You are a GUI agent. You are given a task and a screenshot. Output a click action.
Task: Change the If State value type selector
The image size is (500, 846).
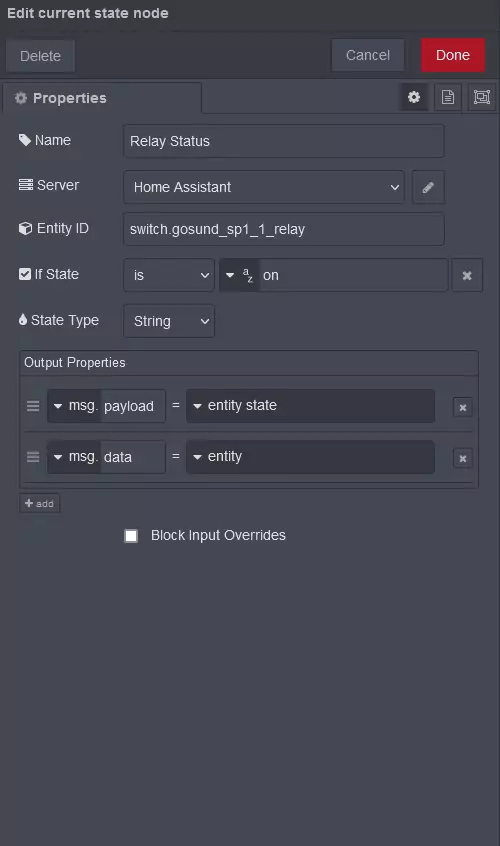tap(239, 275)
